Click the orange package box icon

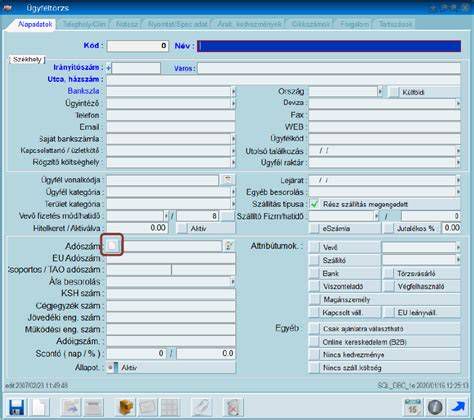126,407
